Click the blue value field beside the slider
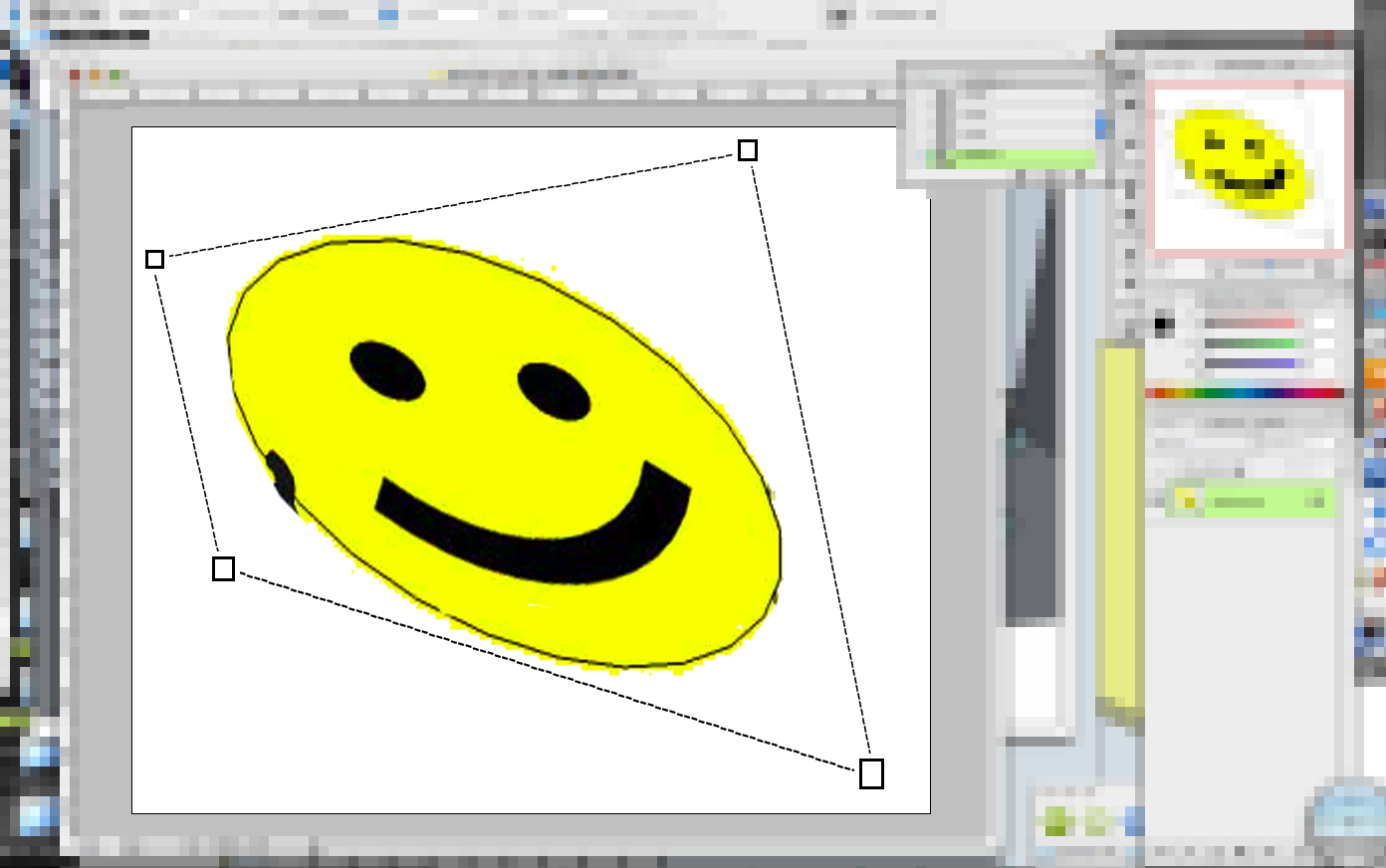This screenshot has height=868, width=1386. (x=1324, y=363)
